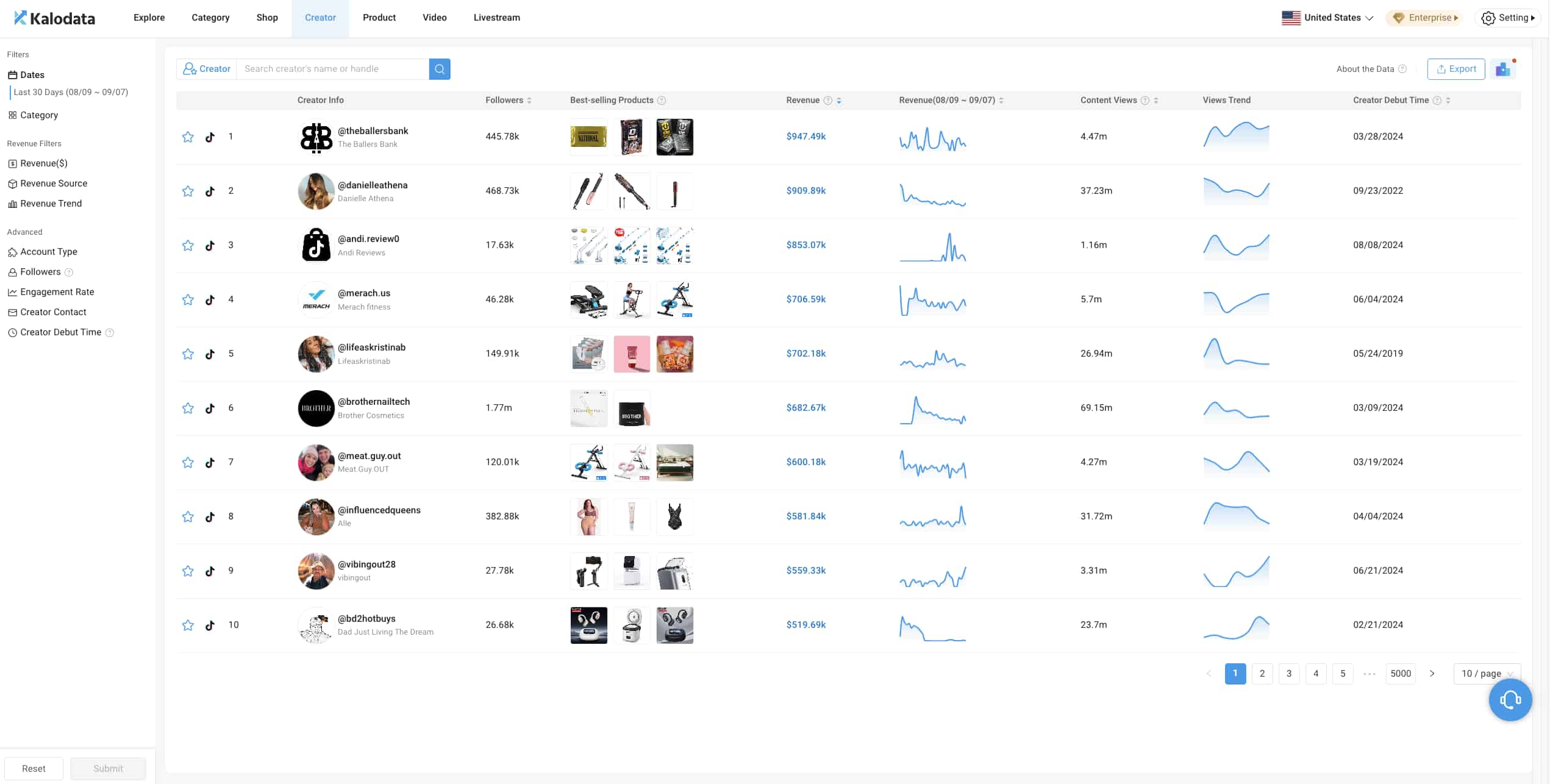Image resolution: width=1550 pixels, height=784 pixels.
Task: Click the help icon next to About the Data
Action: [x=1402, y=69]
